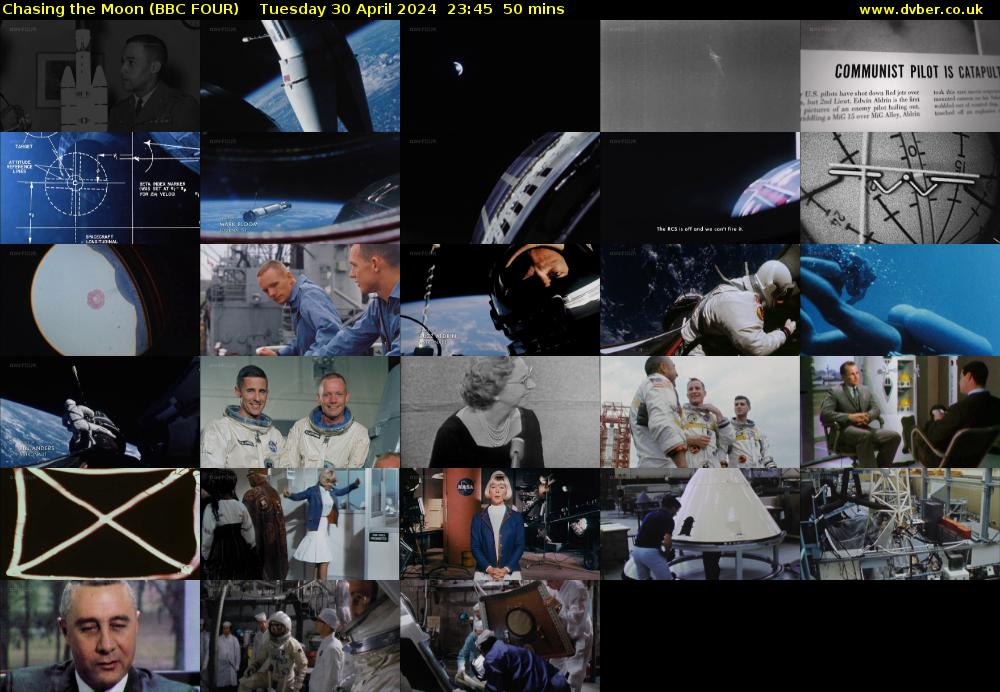The height and width of the screenshot is (692, 1000).
Task: Select the grey-haired man close-up thumbnail
Action: click(x=99, y=636)
